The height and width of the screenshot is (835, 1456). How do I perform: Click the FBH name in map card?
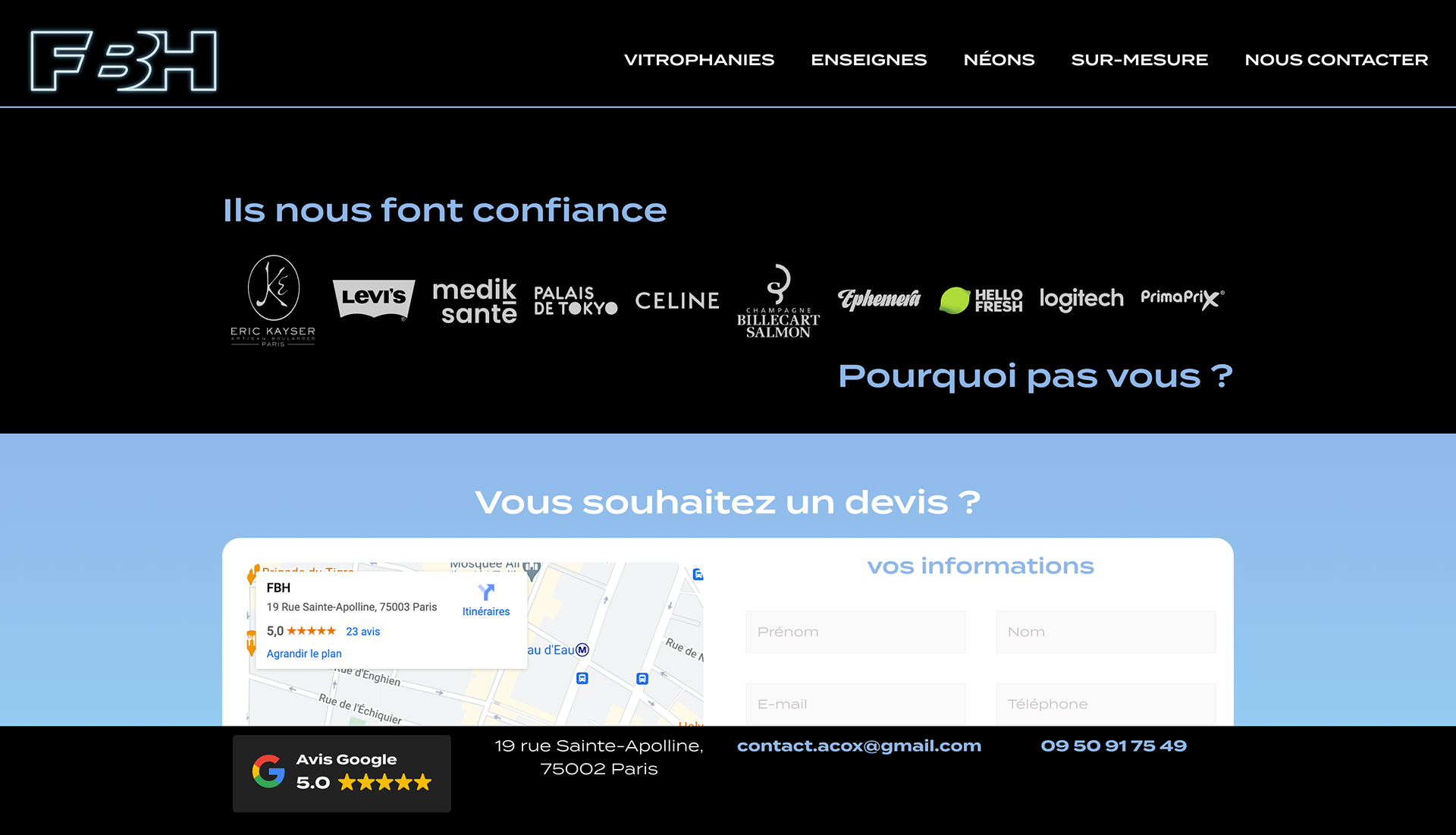tap(278, 588)
